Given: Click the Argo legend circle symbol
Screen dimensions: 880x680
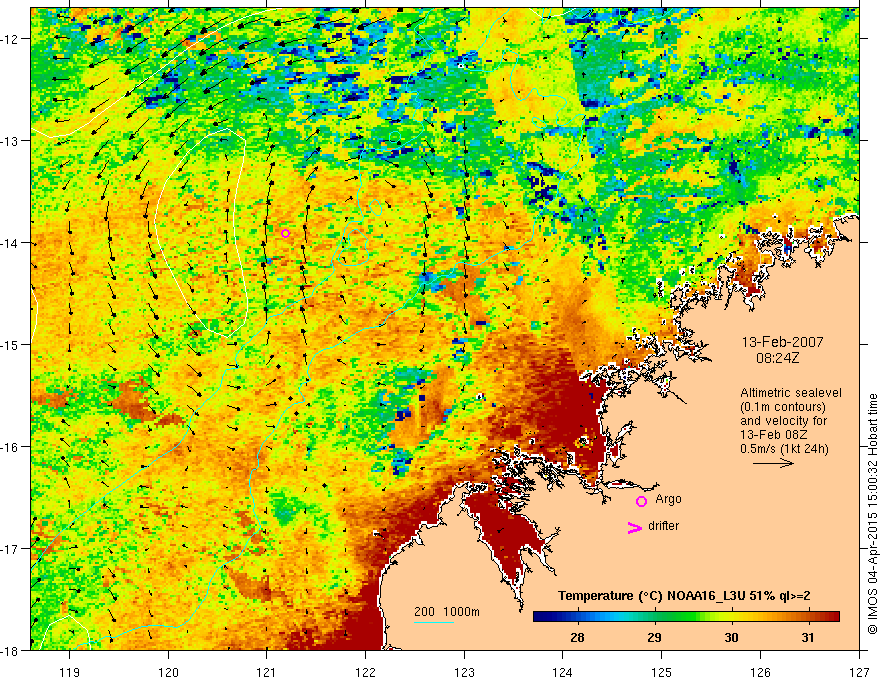Looking at the screenshot, I should click(x=641, y=501).
